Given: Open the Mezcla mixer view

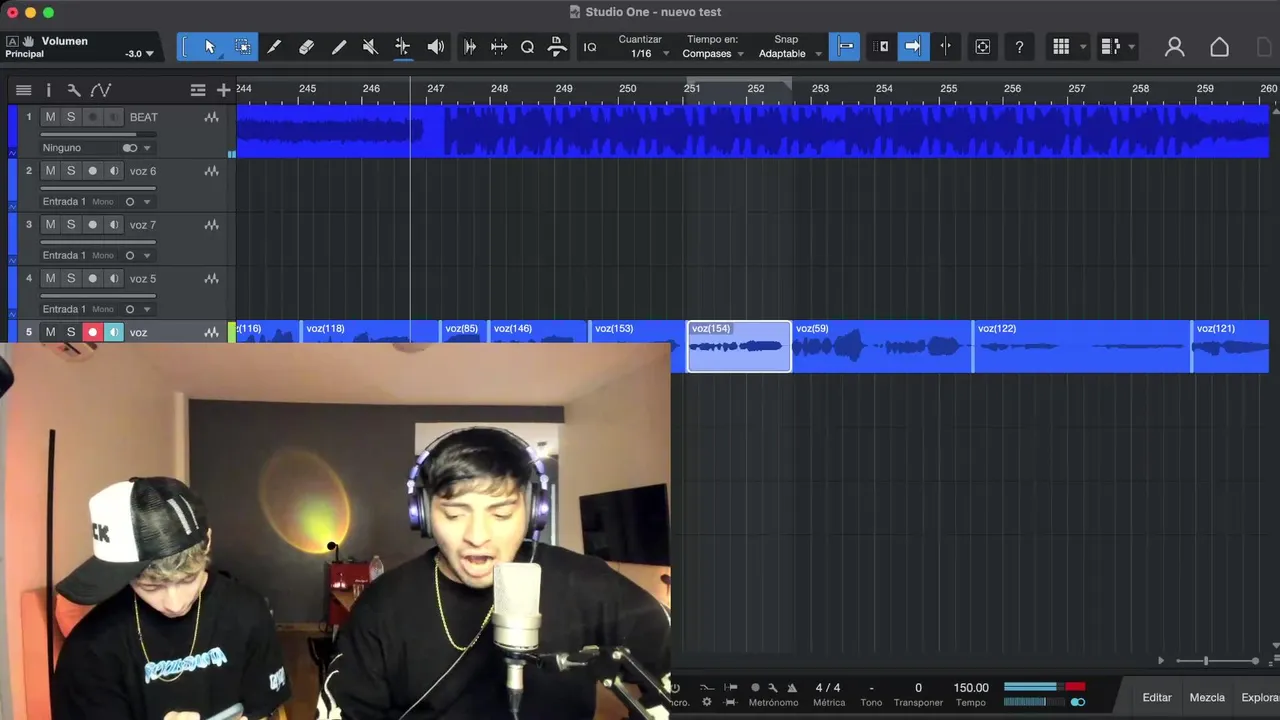Looking at the screenshot, I should pyautogui.click(x=1207, y=697).
